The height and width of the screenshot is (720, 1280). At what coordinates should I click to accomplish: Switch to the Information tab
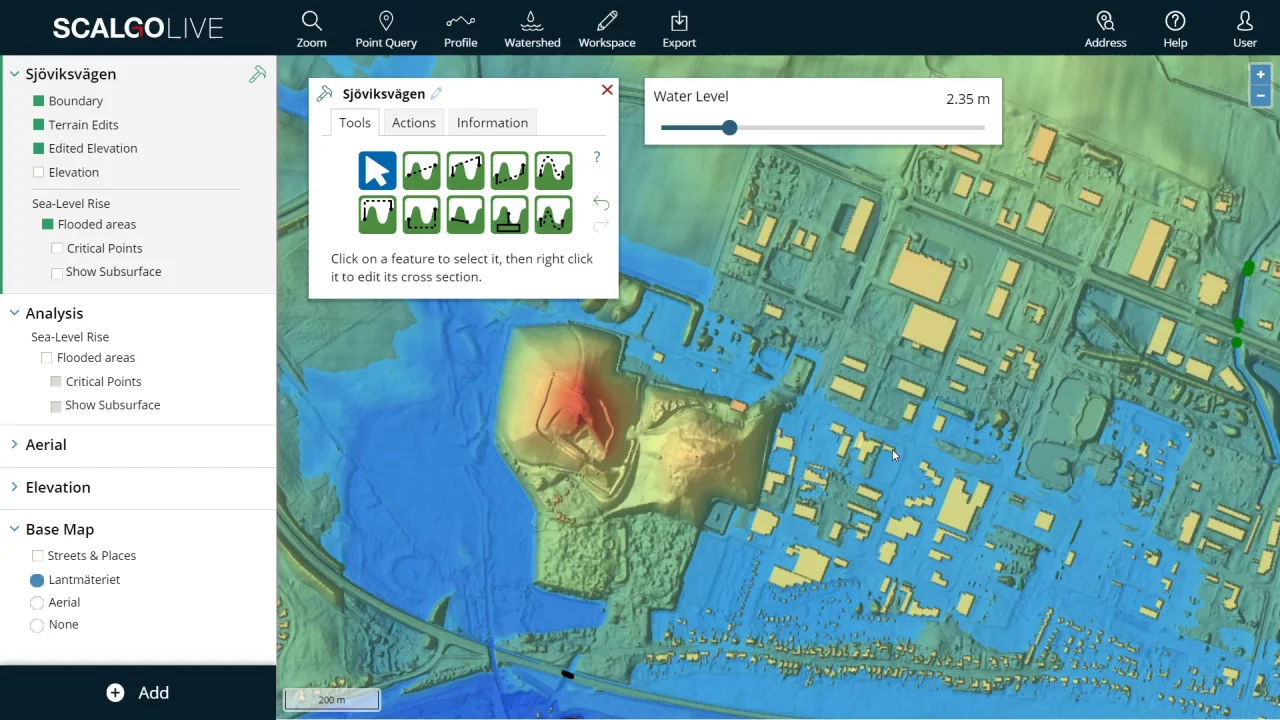click(492, 122)
